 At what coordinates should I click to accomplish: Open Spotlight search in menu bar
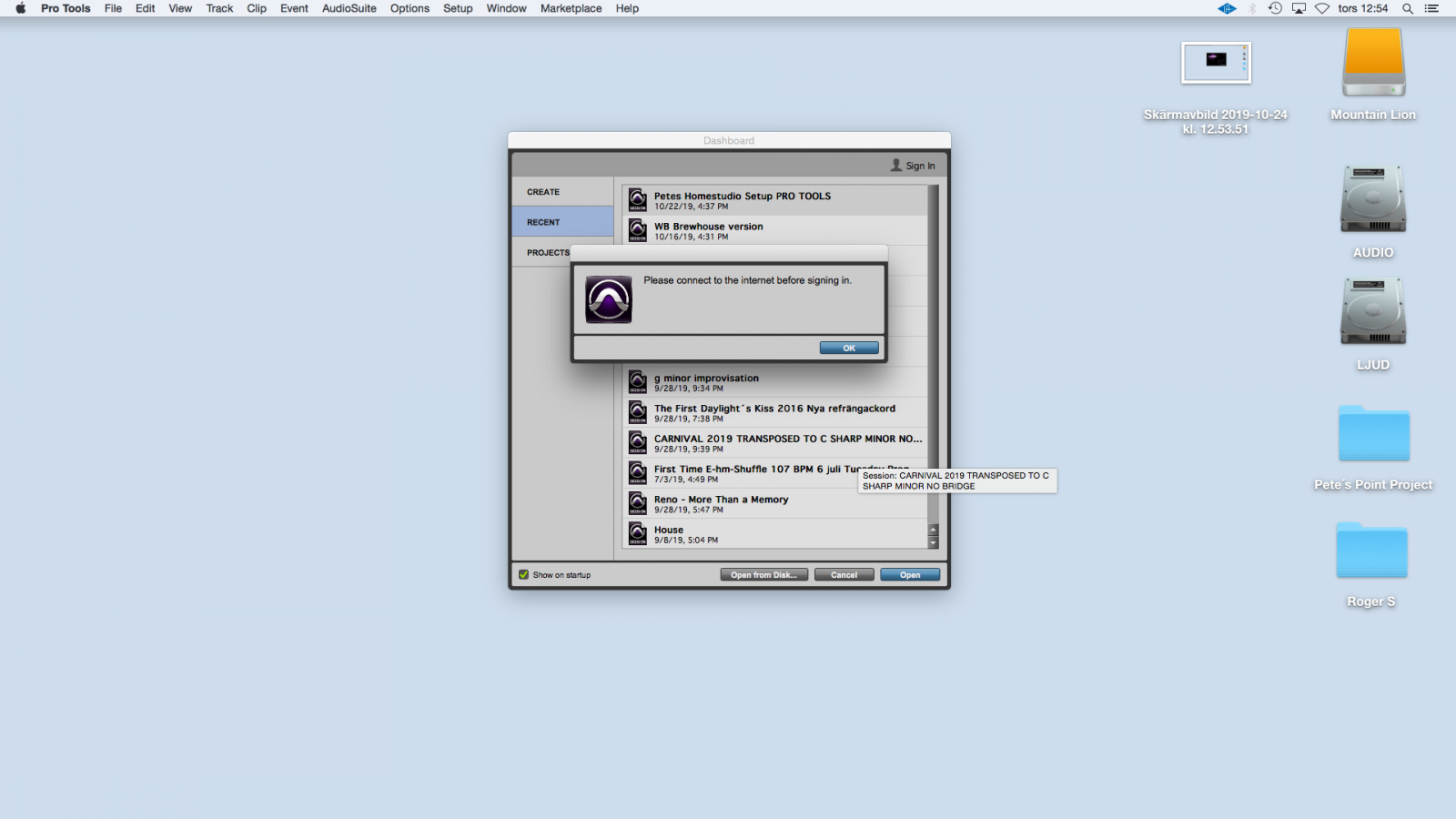click(x=1407, y=8)
